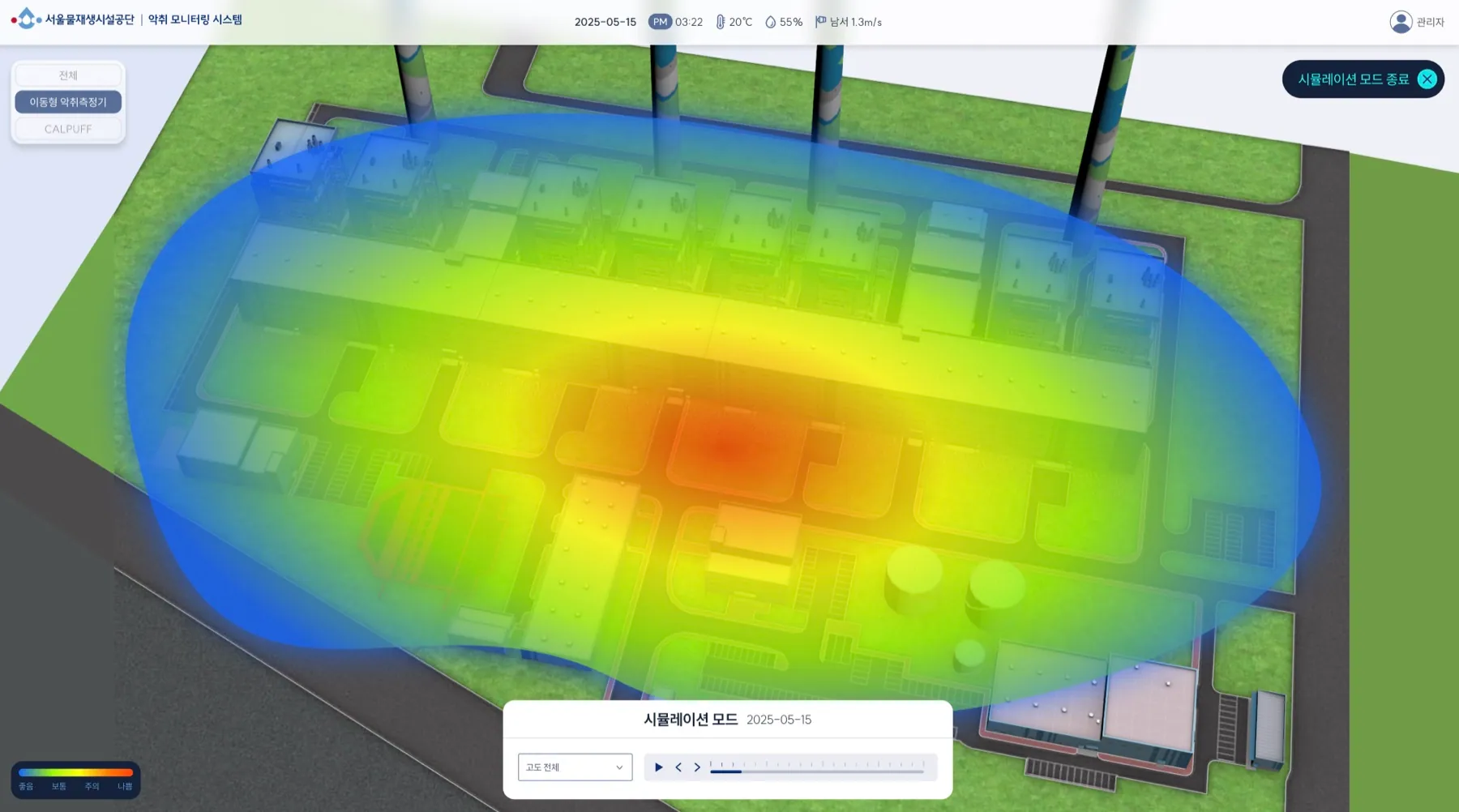Viewport: 1459px width, 812px height.
Task: Click the odor level color gradient legend
Action: pyautogui.click(x=75, y=772)
